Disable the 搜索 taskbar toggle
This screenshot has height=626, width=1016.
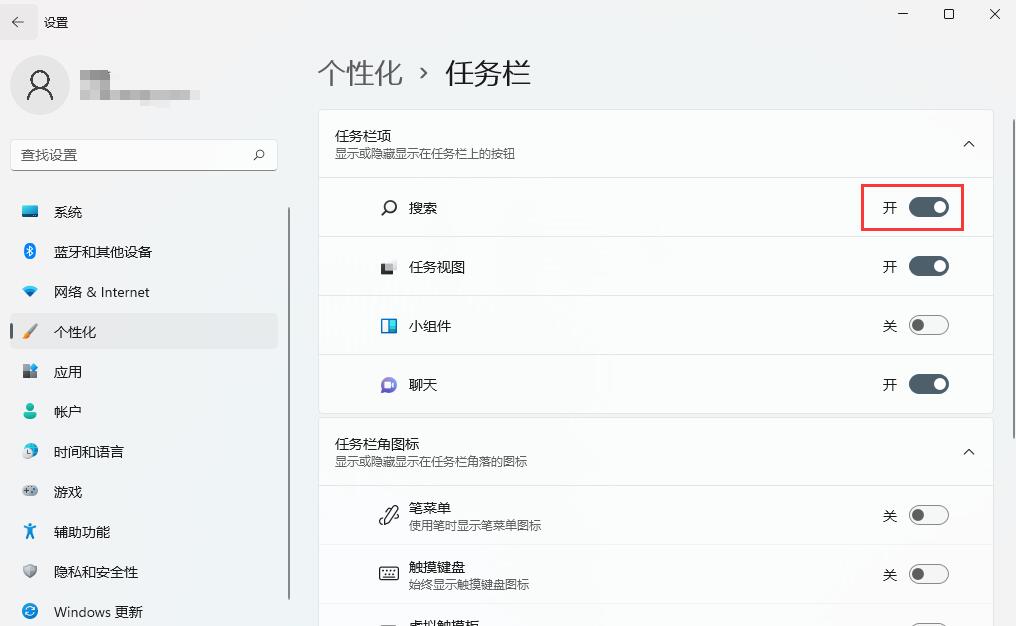pyautogui.click(x=928, y=207)
